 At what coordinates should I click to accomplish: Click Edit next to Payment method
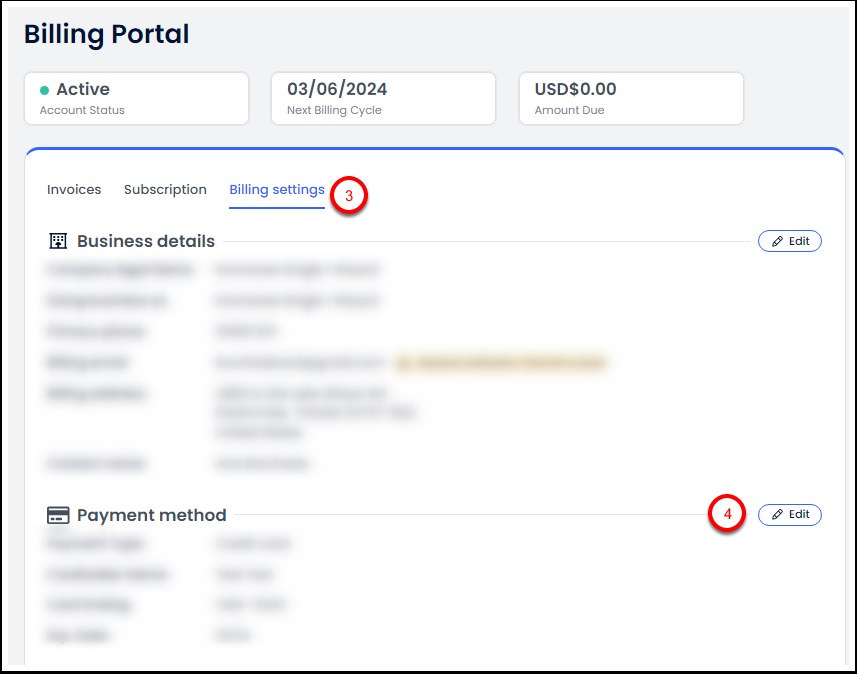point(790,515)
